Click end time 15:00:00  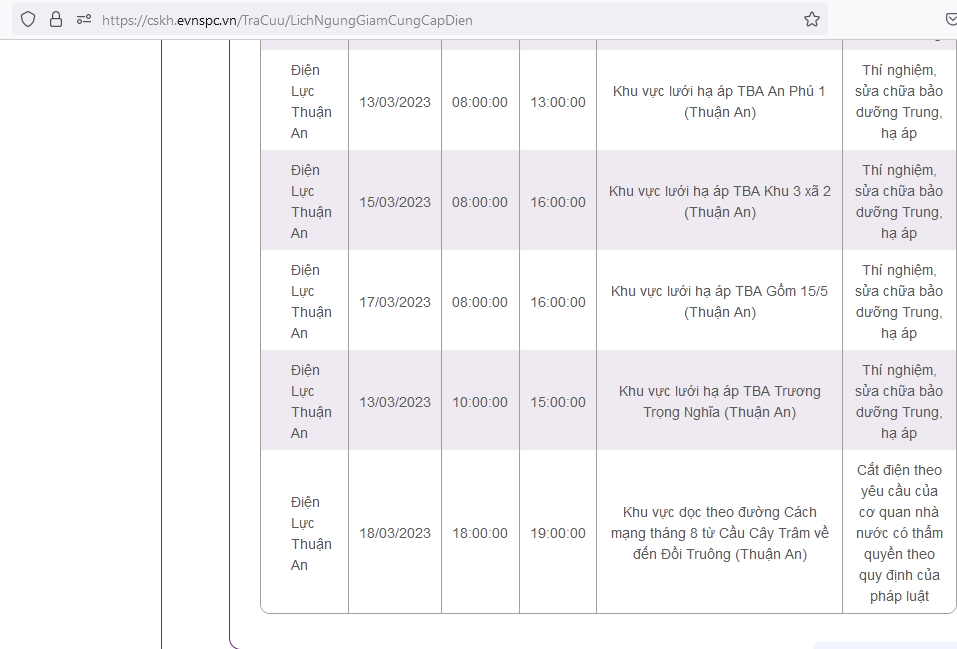558,402
